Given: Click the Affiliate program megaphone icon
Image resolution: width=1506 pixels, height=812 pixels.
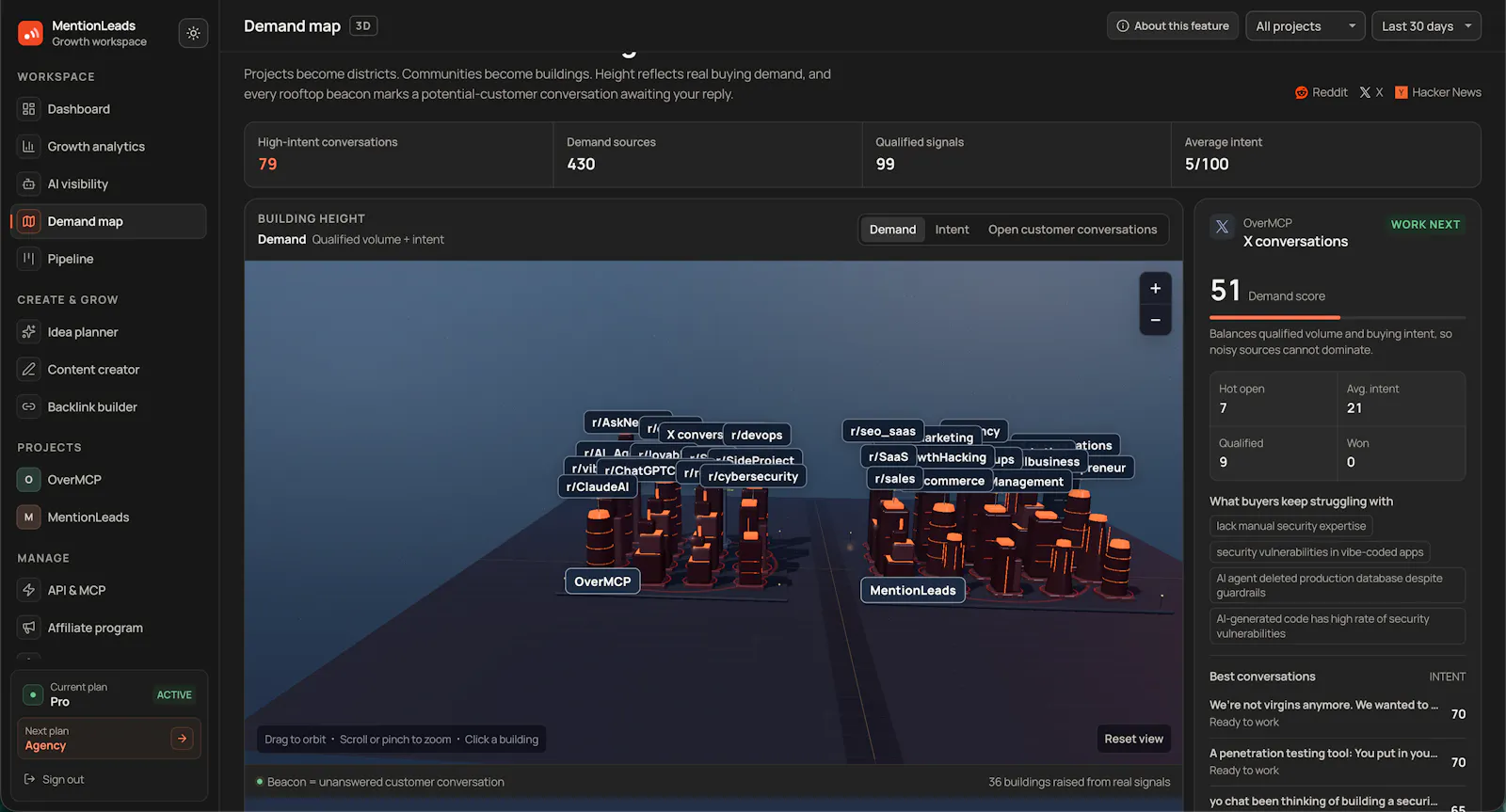Looking at the screenshot, I should [29, 628].
